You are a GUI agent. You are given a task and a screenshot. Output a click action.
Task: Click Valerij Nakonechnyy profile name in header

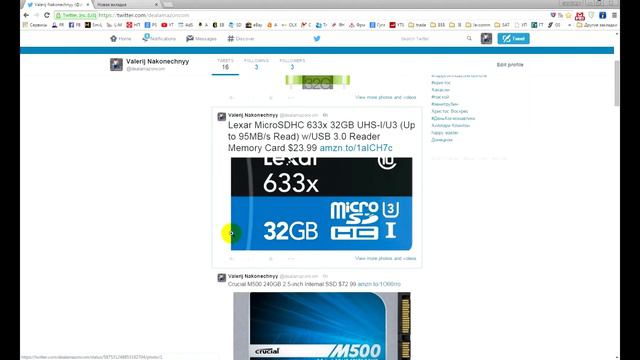[x=158, y=61]
